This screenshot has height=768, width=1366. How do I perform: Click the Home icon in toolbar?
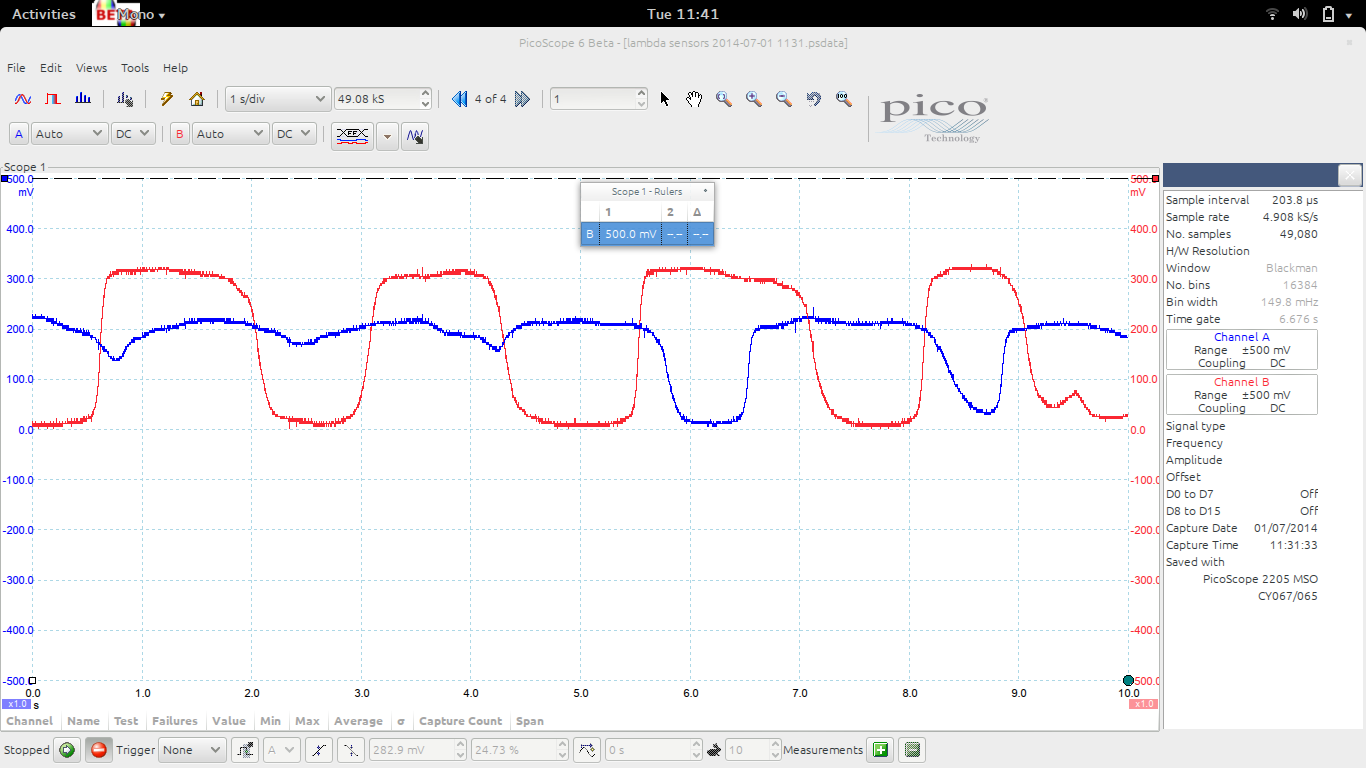[x=197, y=99]
